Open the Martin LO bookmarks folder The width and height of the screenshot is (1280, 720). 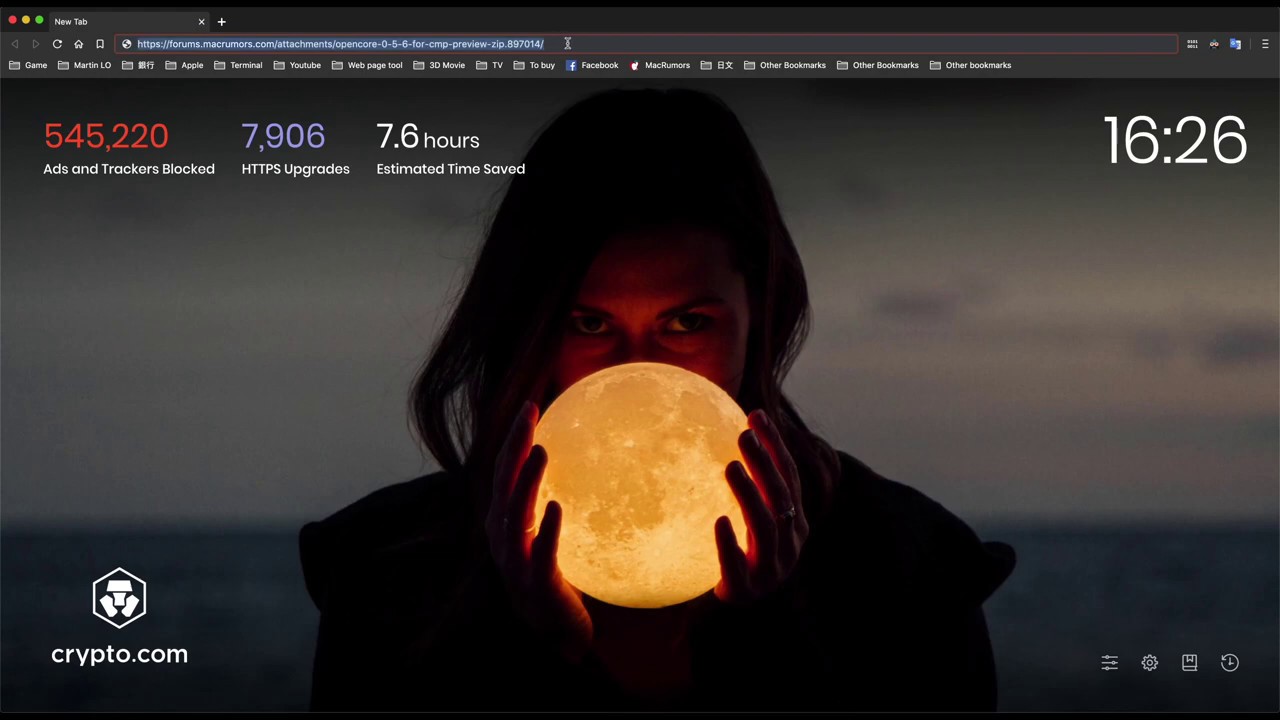[84, 65]
